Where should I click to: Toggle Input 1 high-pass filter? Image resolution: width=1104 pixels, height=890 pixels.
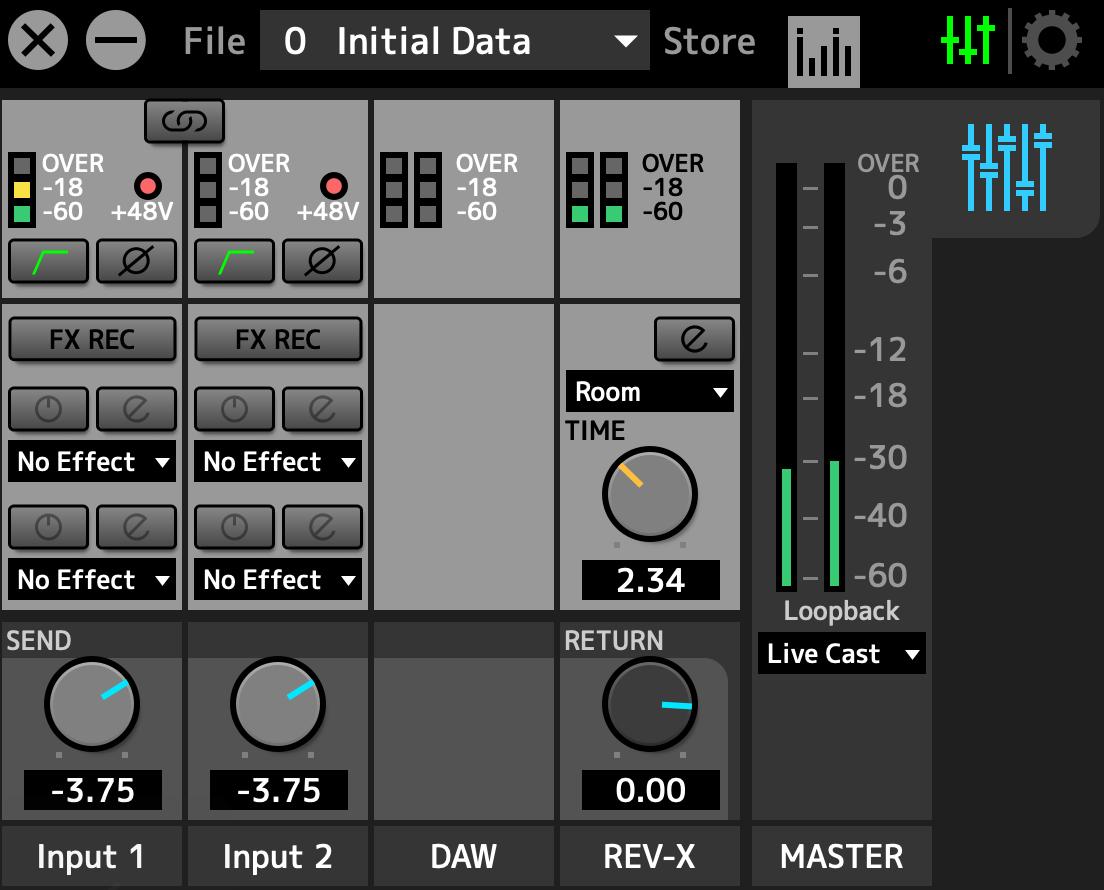pos(49,261)
